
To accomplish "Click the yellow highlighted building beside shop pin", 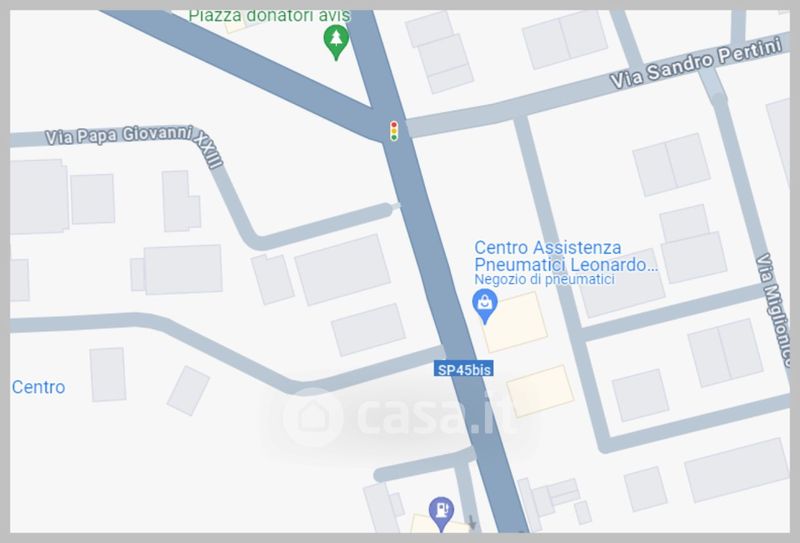I will click(515, 323).
